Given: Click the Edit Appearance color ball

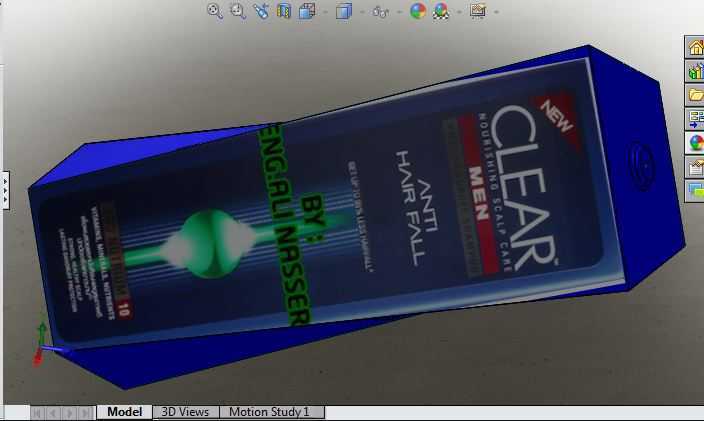Looking at the screenshot, I should coord(418,11).
